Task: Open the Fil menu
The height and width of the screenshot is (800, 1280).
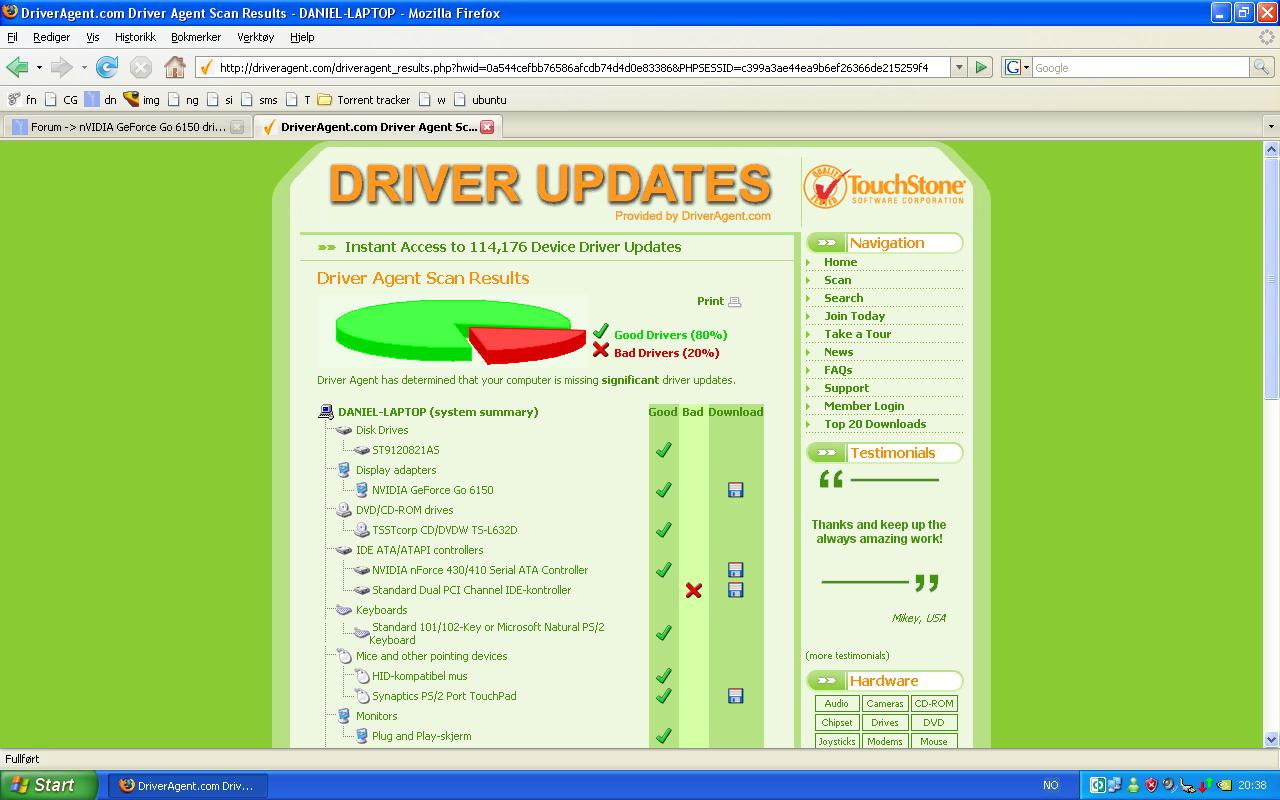Action: point(13,37)
